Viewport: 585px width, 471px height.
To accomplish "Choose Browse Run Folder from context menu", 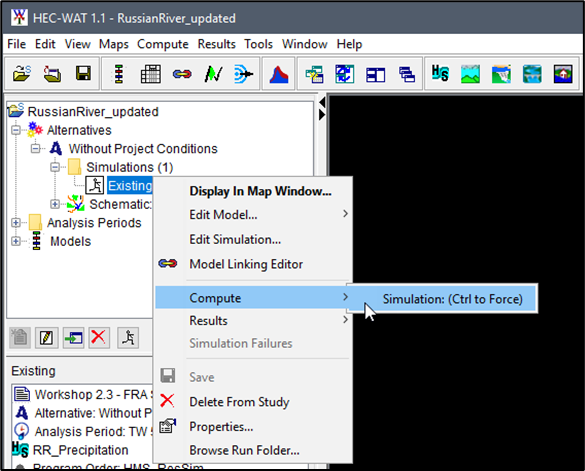I will pyautogui.click(x=253, y=450).
